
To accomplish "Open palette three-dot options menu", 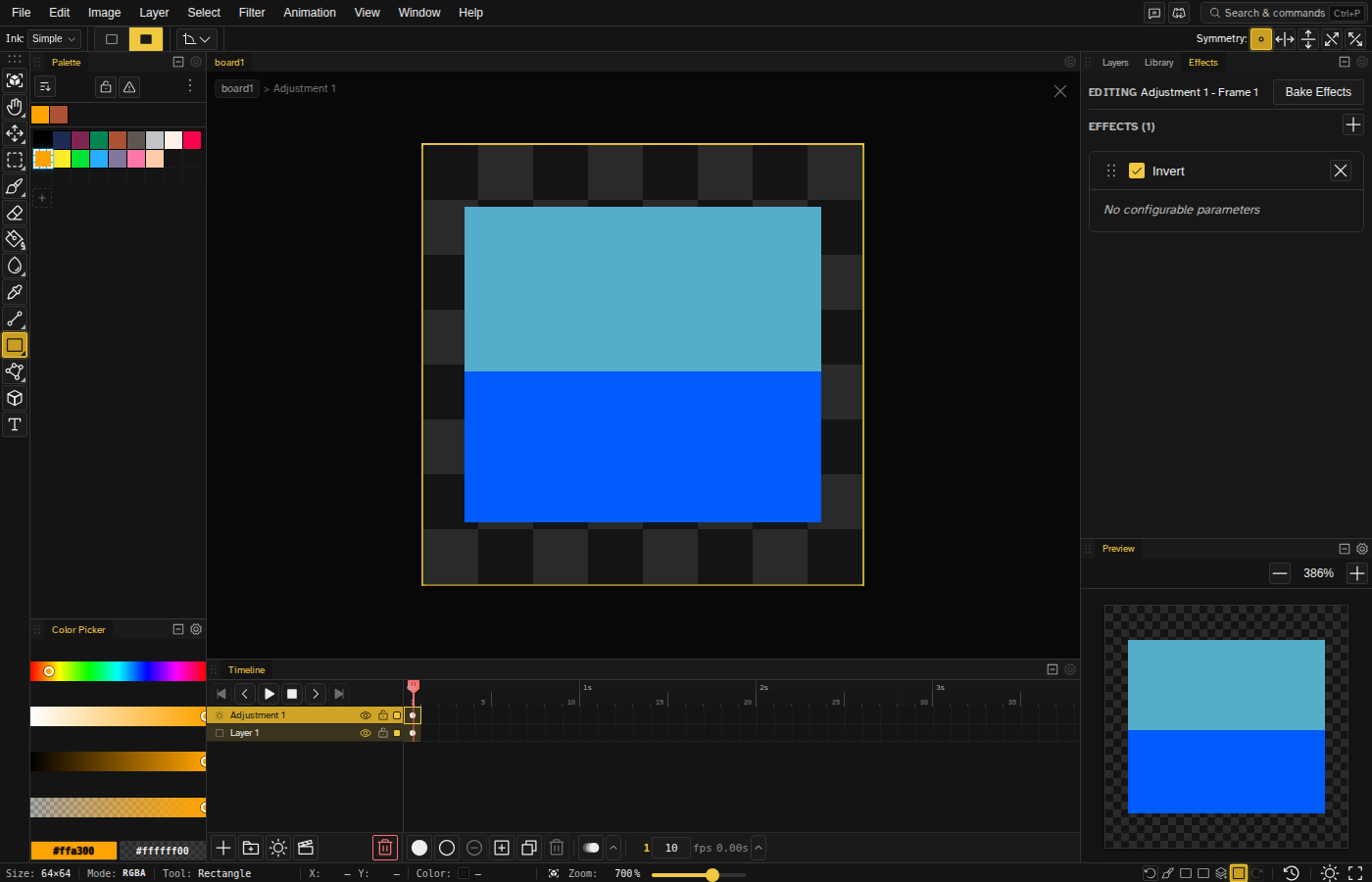I will 190,86.
